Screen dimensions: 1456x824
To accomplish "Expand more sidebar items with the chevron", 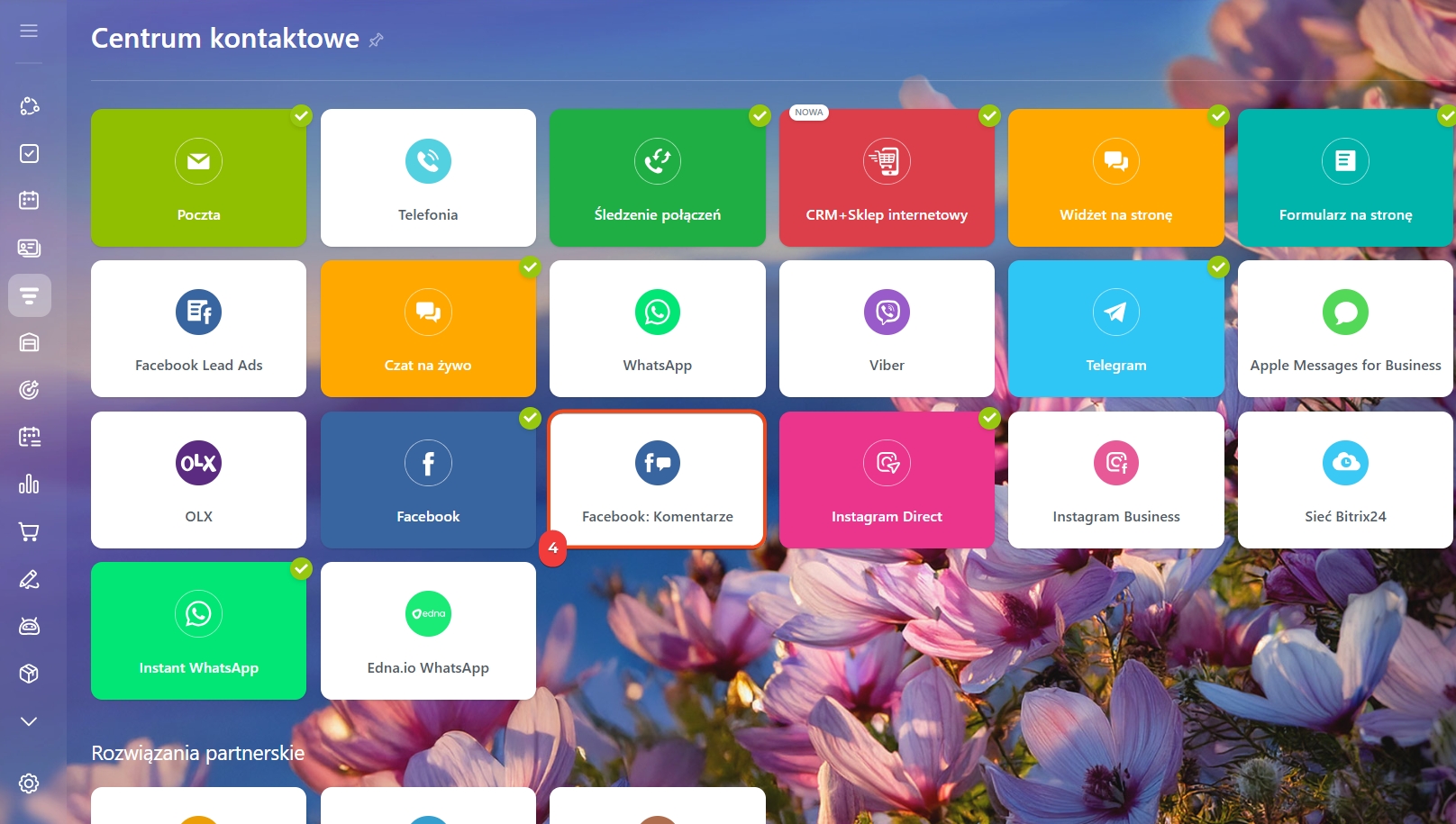I will [x=29, y=721].
